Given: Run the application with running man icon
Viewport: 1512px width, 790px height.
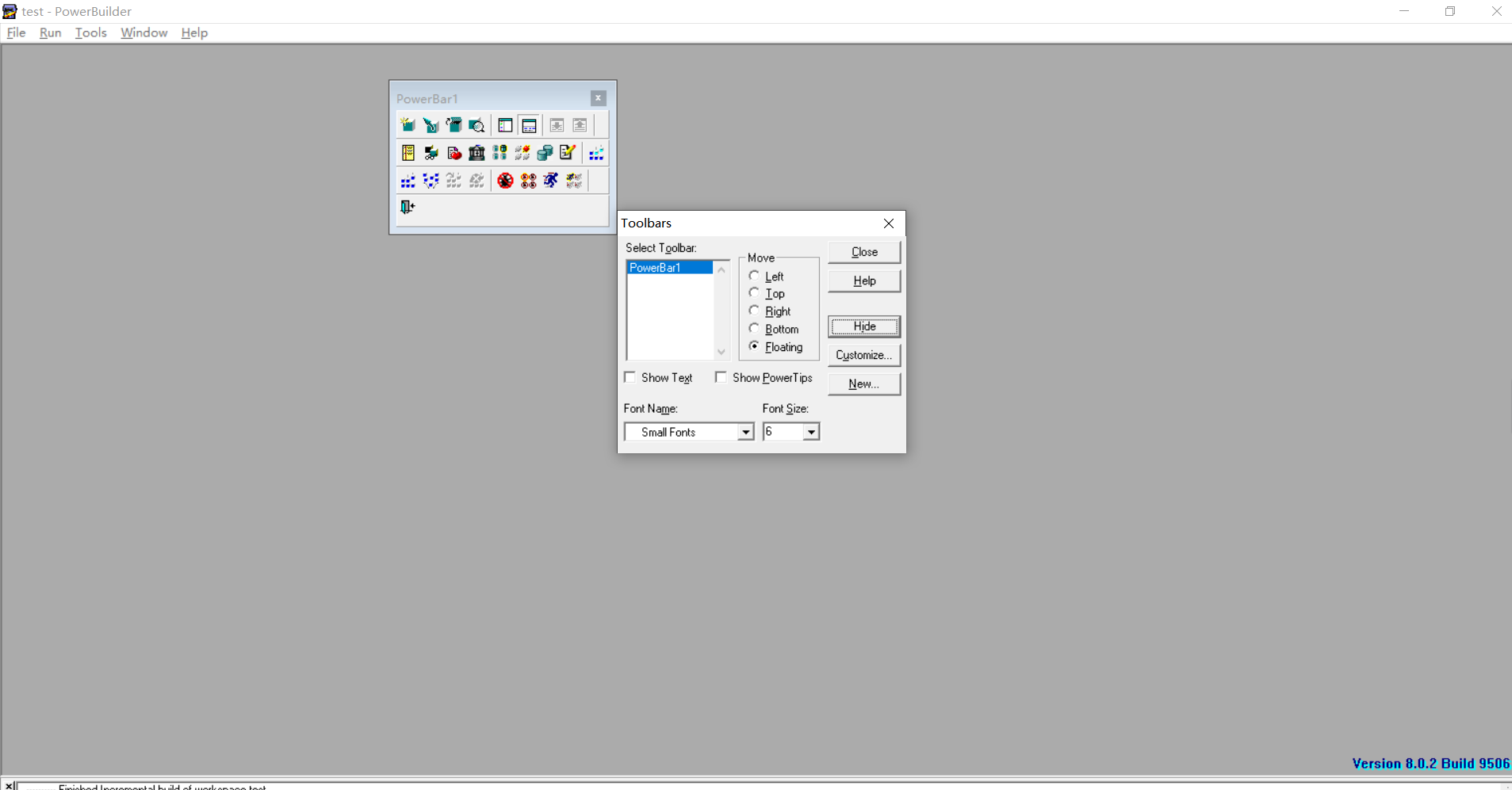Looking at the screenshot, I should [551, 181].
